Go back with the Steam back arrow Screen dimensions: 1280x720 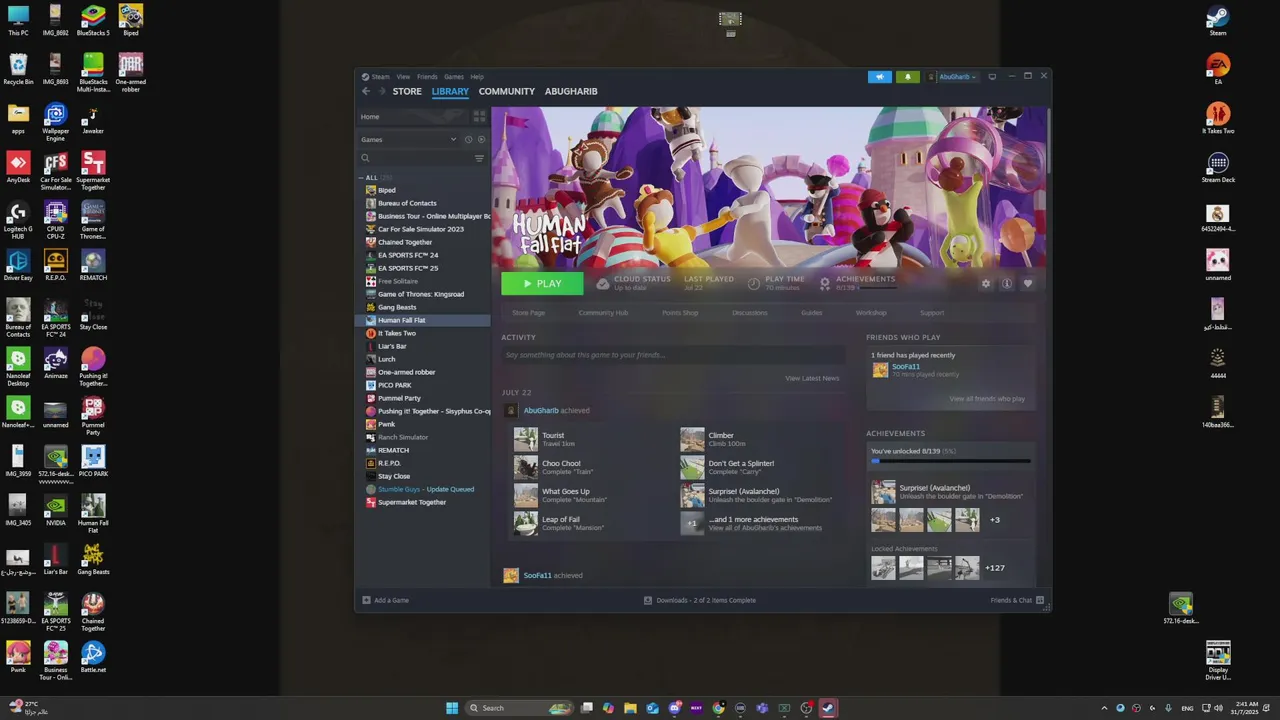coord(366,91)
